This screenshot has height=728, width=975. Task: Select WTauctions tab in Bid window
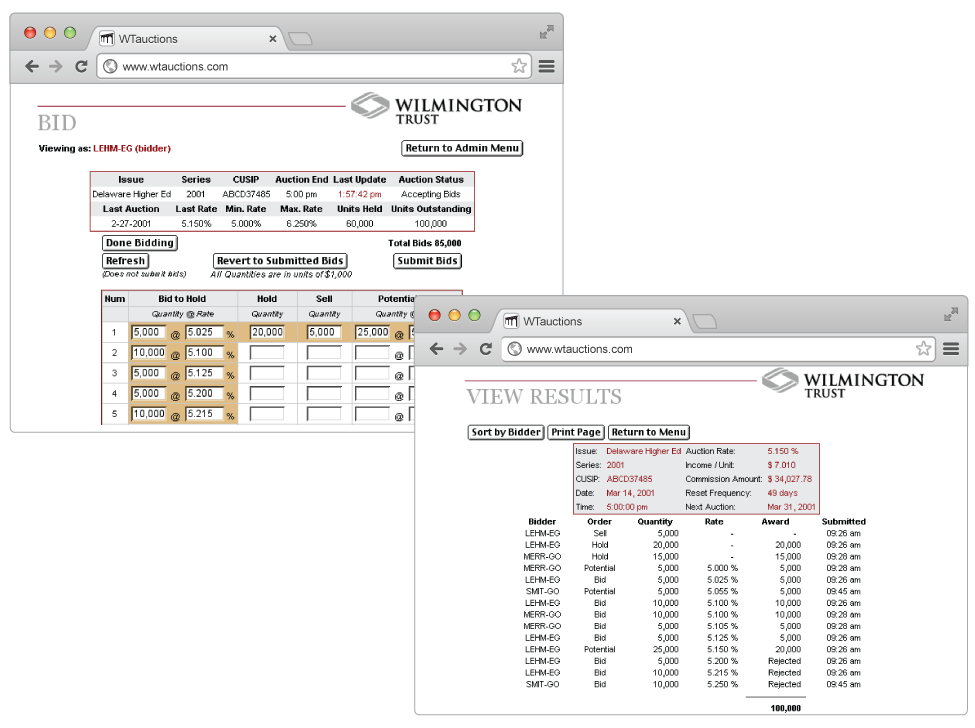tap(187, 39)
